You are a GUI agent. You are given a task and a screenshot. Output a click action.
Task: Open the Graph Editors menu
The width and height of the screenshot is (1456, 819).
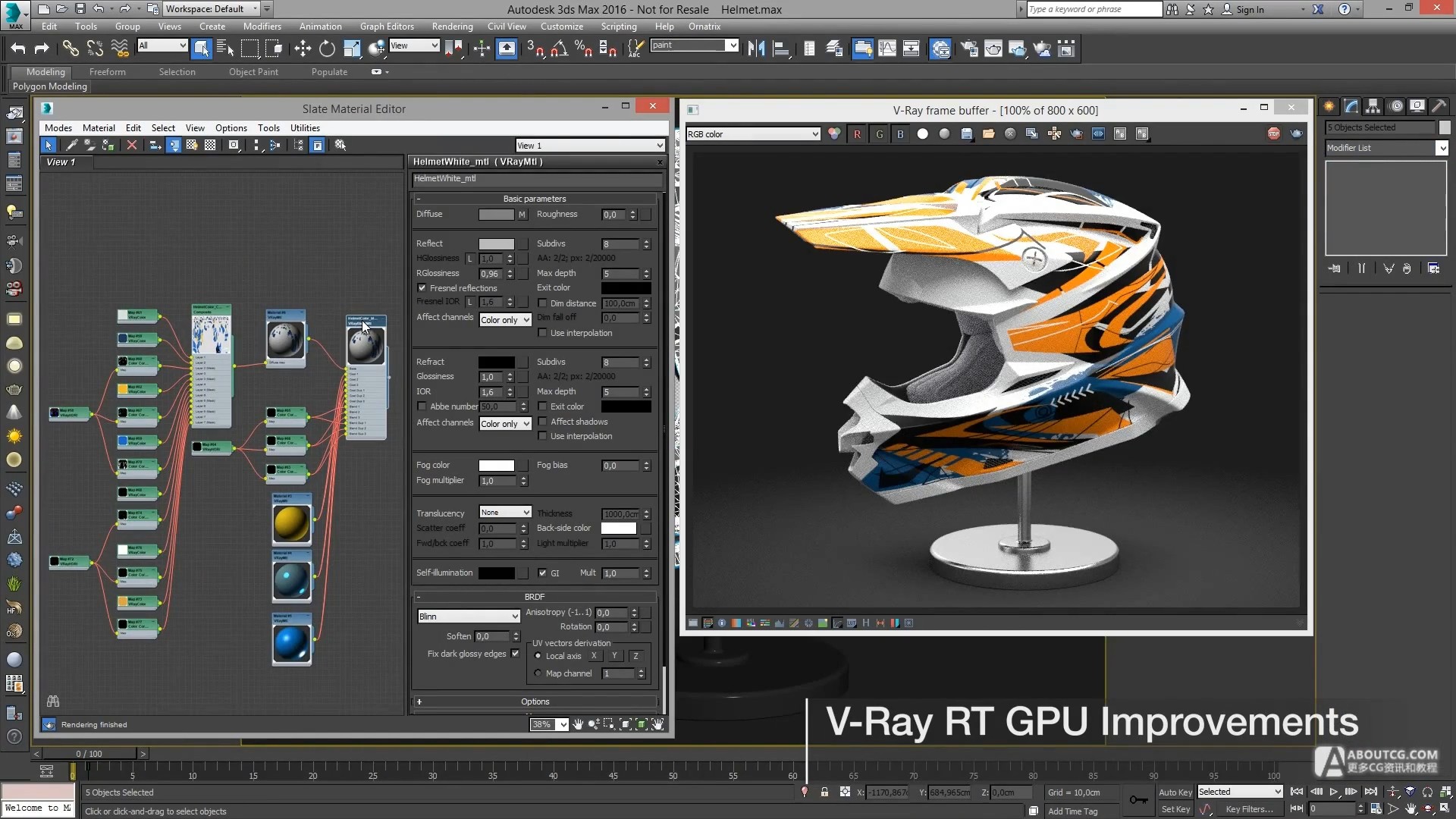pyautogui.click(x=387, y=27)
